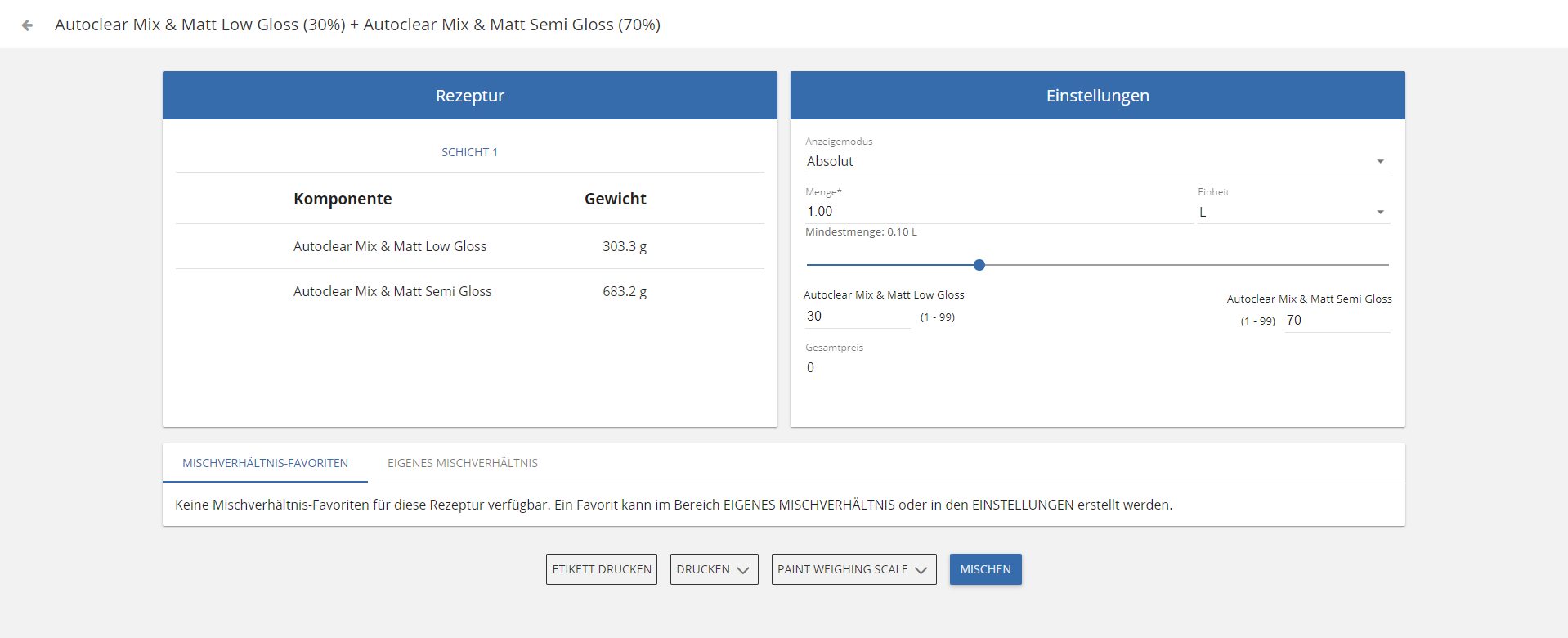Click the 303.3 g weight value
This screenshot has width=1568, height=638.
(x=625, y=246)
